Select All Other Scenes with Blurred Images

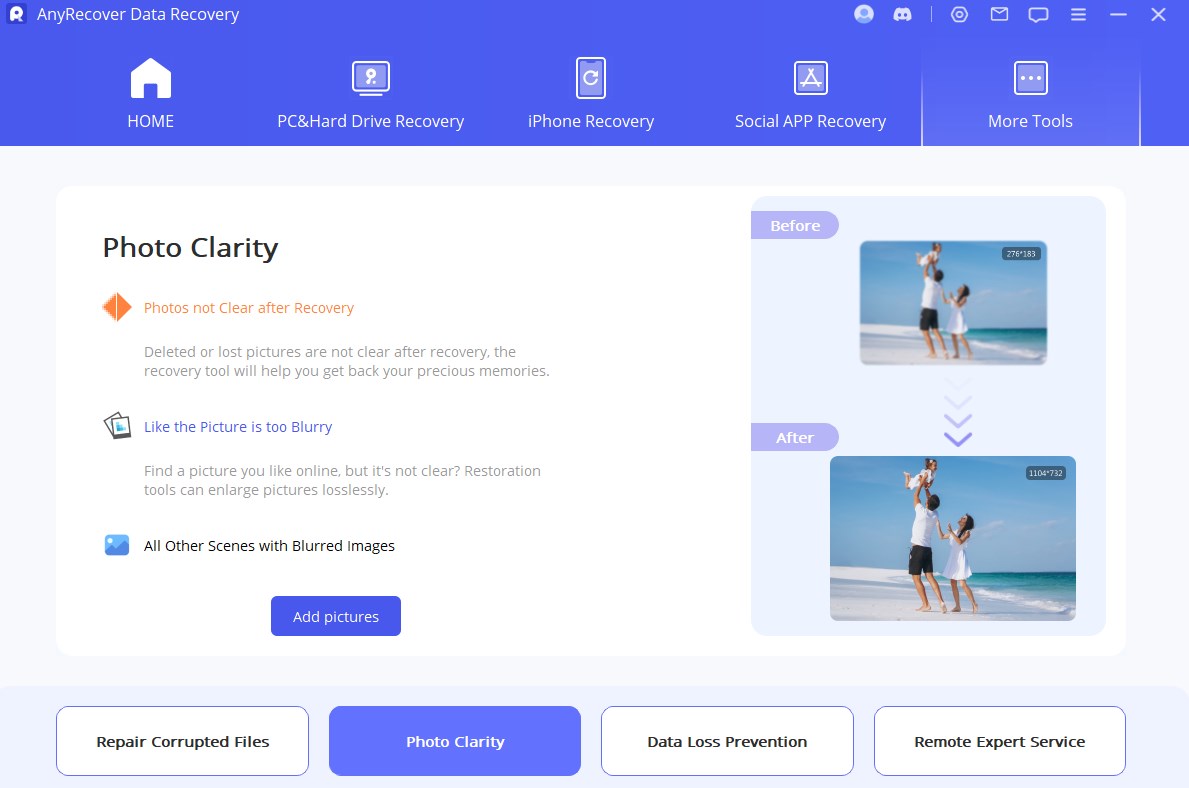[269, 545]
